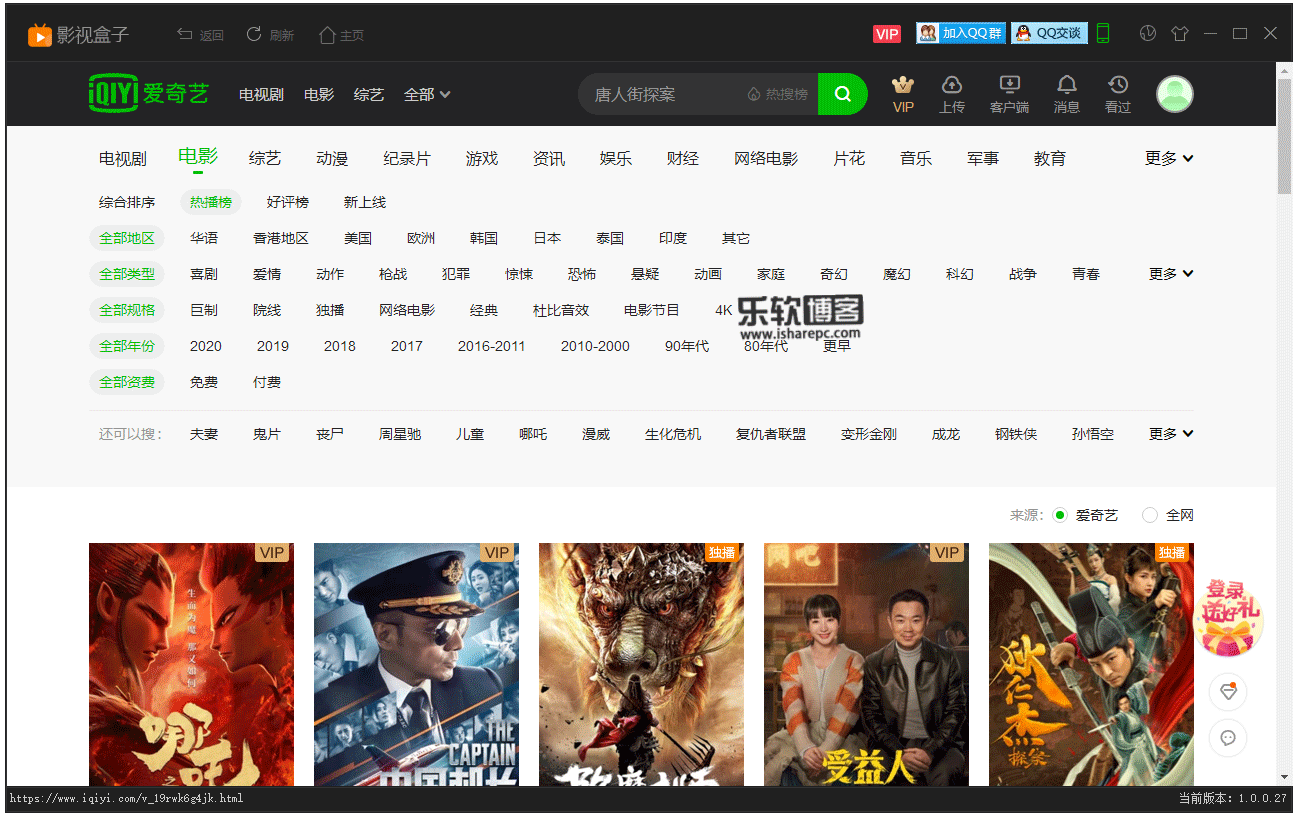
Task: Click the 影视盒子 app logo icon
Action: [39, 35]
